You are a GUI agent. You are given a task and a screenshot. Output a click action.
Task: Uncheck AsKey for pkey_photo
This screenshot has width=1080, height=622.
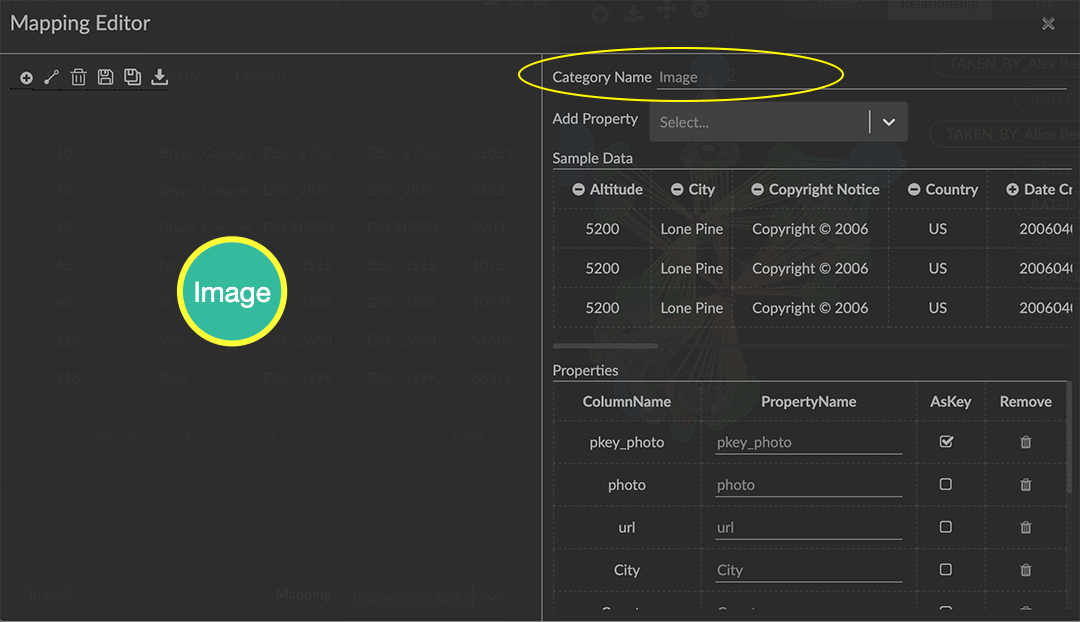click(946, 441)
